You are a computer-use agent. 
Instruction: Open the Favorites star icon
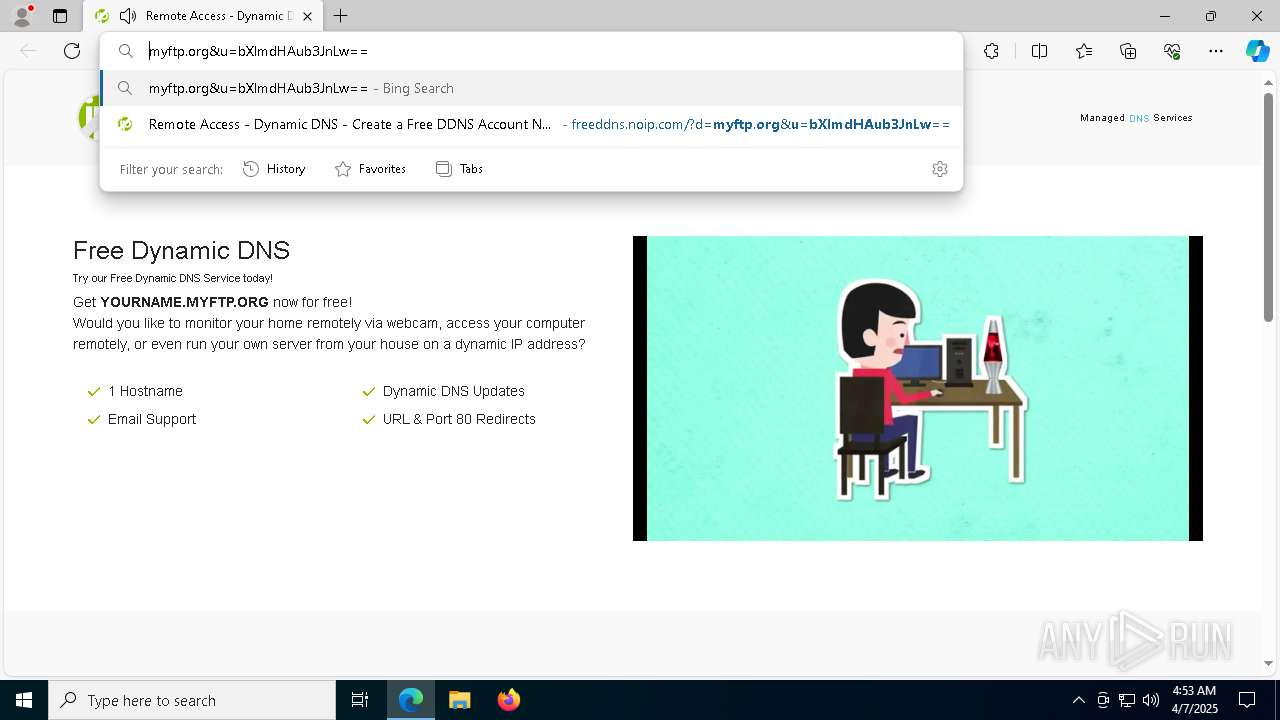[1084, 51]
